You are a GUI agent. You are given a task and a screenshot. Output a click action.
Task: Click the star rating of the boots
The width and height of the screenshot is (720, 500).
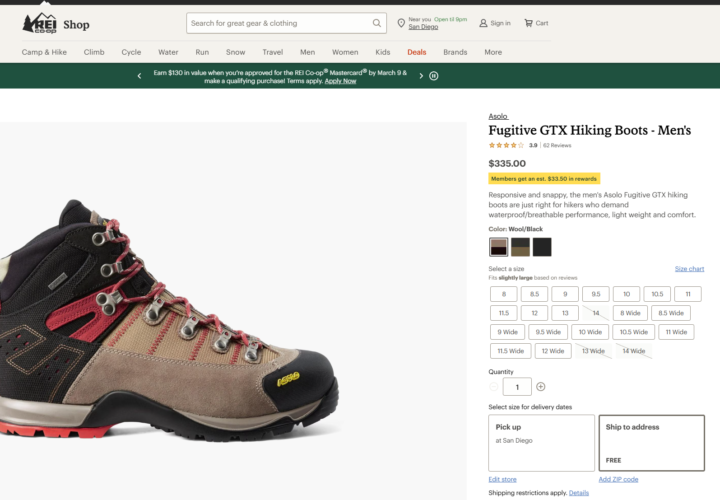point(506,145)
